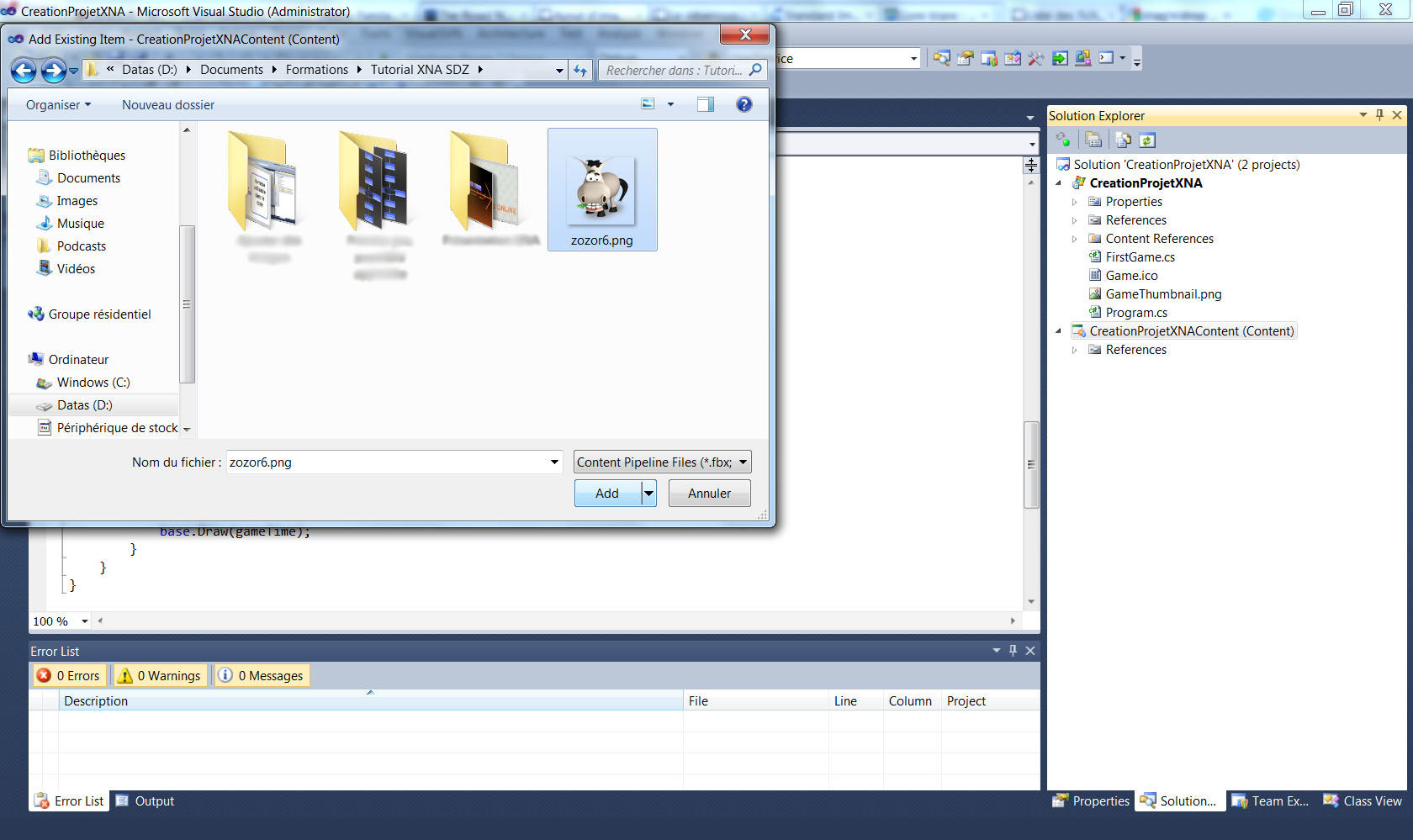
Task: Collapse the CreationProjetXNA project node
Action: (x=1058, y=183)
